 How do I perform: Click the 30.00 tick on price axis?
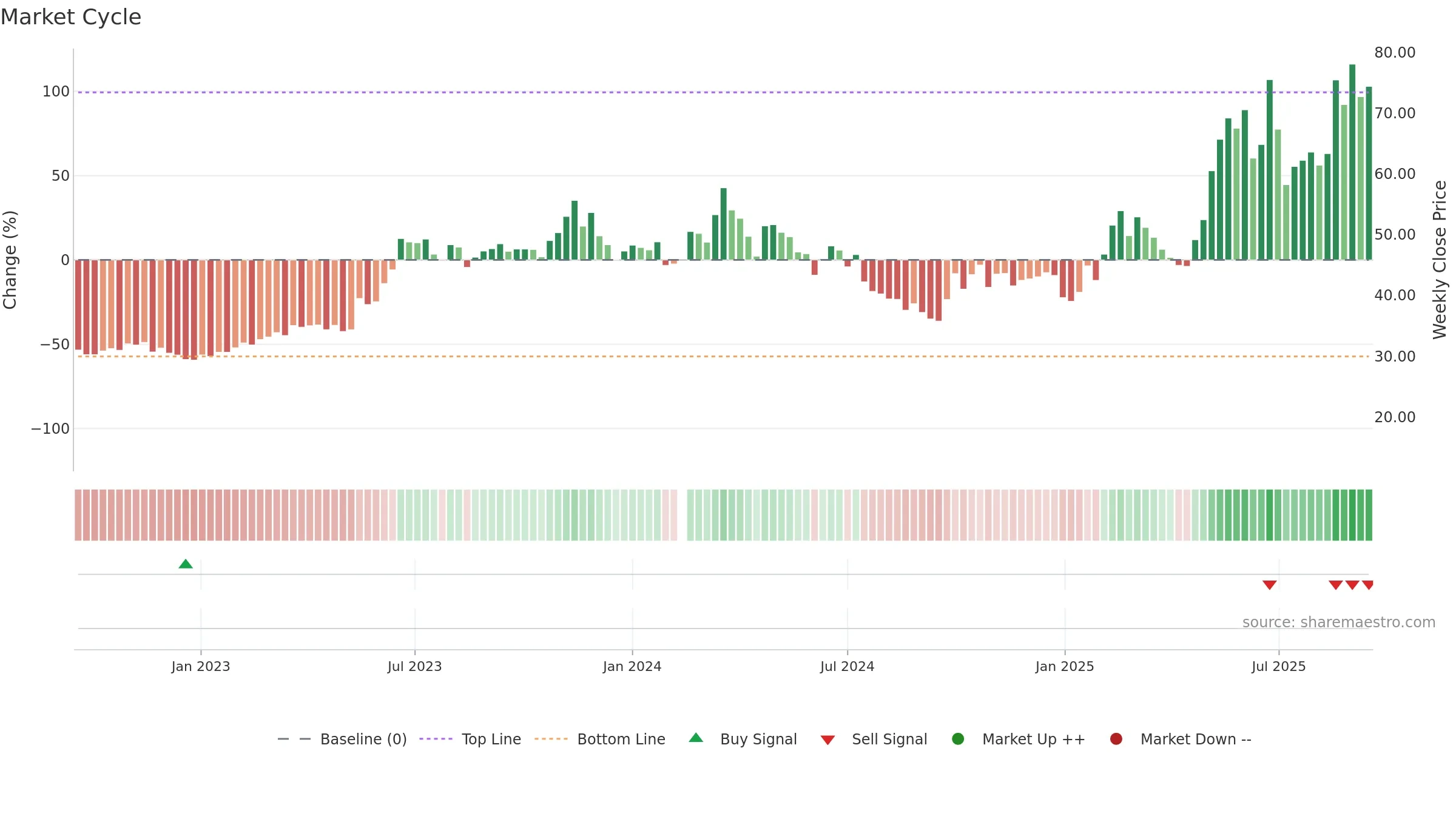[1395, 357]
